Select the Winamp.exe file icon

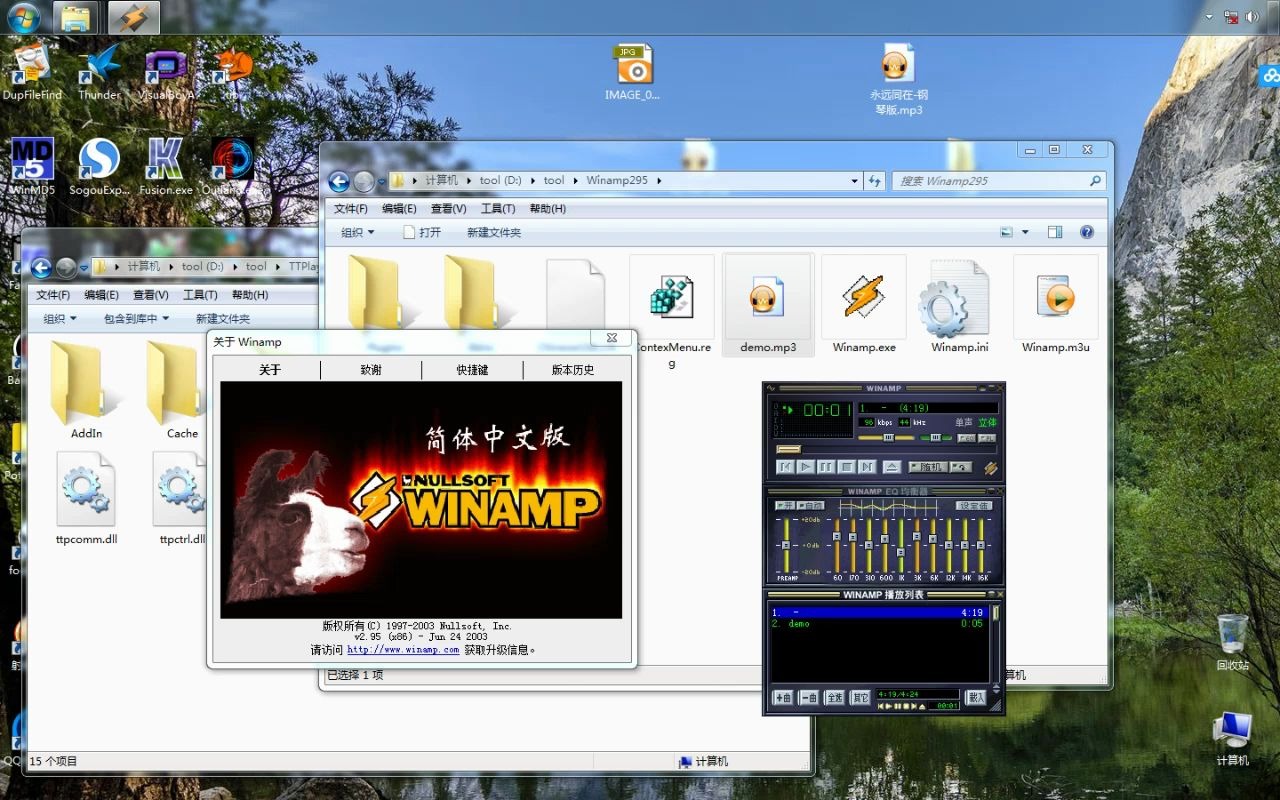tap(864, 306)
